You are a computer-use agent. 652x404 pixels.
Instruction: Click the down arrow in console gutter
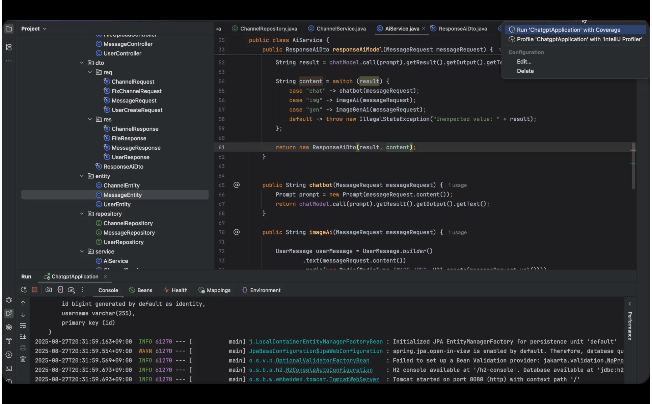click(x=23, y=314)
